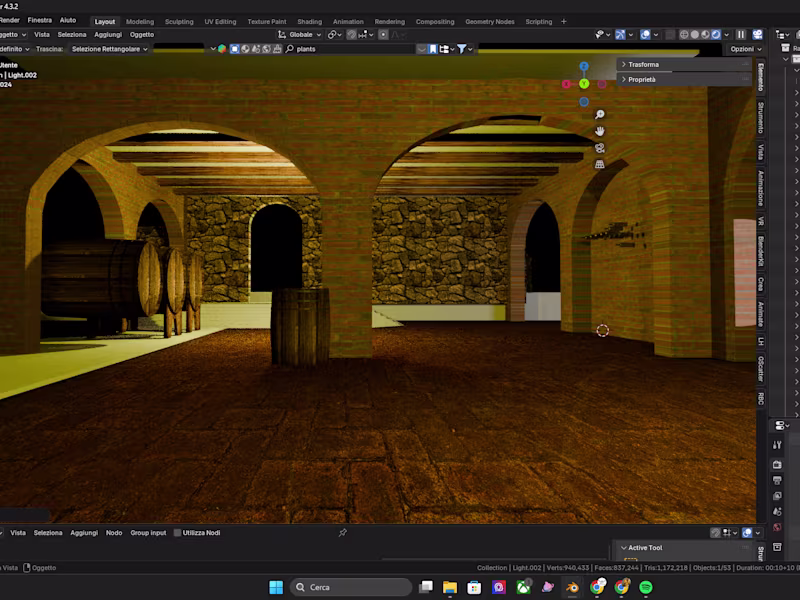Open the Selezione Rettangolare dropdown

[109, 49]
